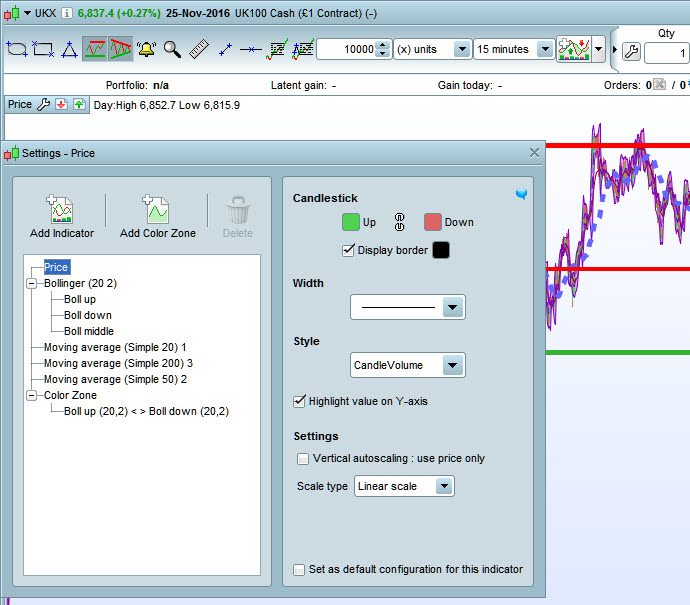
Task: Open the instrument dropdown arrow before UKX
Action: coord(27,13)
